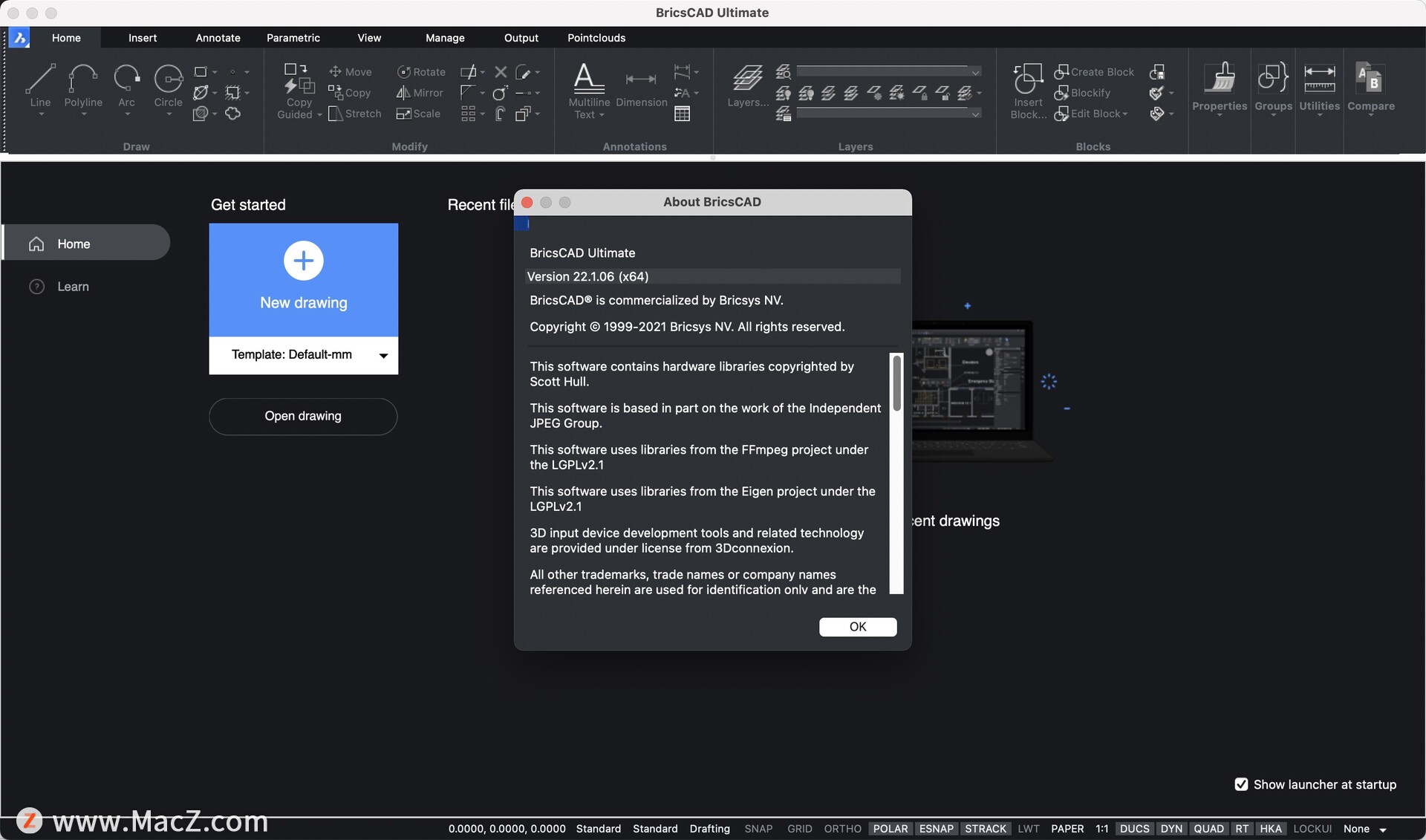Click the Delete (X) icon in Modify
This screenshot has height=840, width=1426.
501,71
